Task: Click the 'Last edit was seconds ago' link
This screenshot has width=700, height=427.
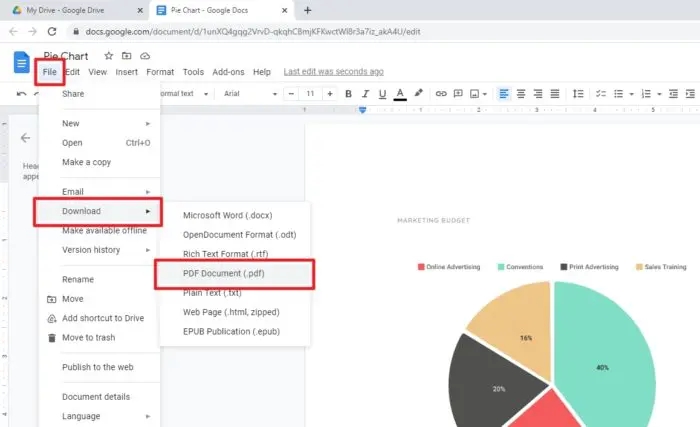Action: click(x=333, y=71)
